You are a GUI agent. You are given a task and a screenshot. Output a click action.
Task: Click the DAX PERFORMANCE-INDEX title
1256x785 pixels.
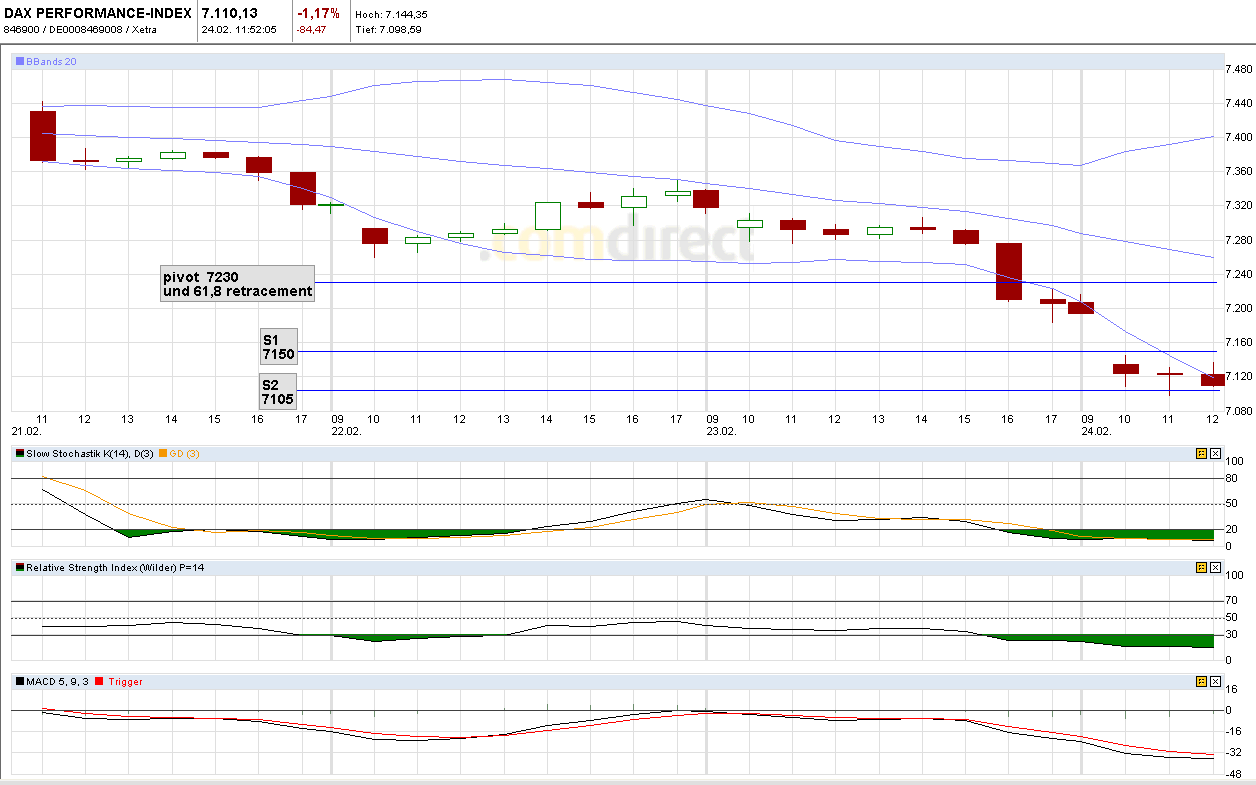[x=97, y=13]
